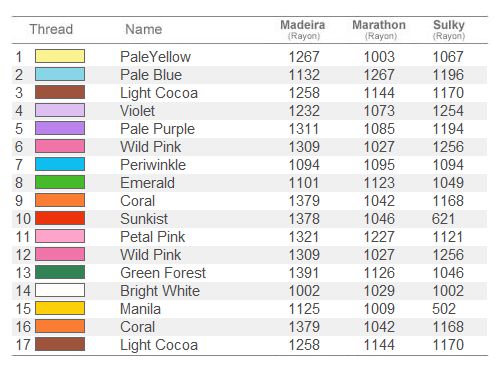Click the Pale Yellow color swatch in row 1
Image resolution: width=500 pixels, height=366 pixels.
(60, 56)
